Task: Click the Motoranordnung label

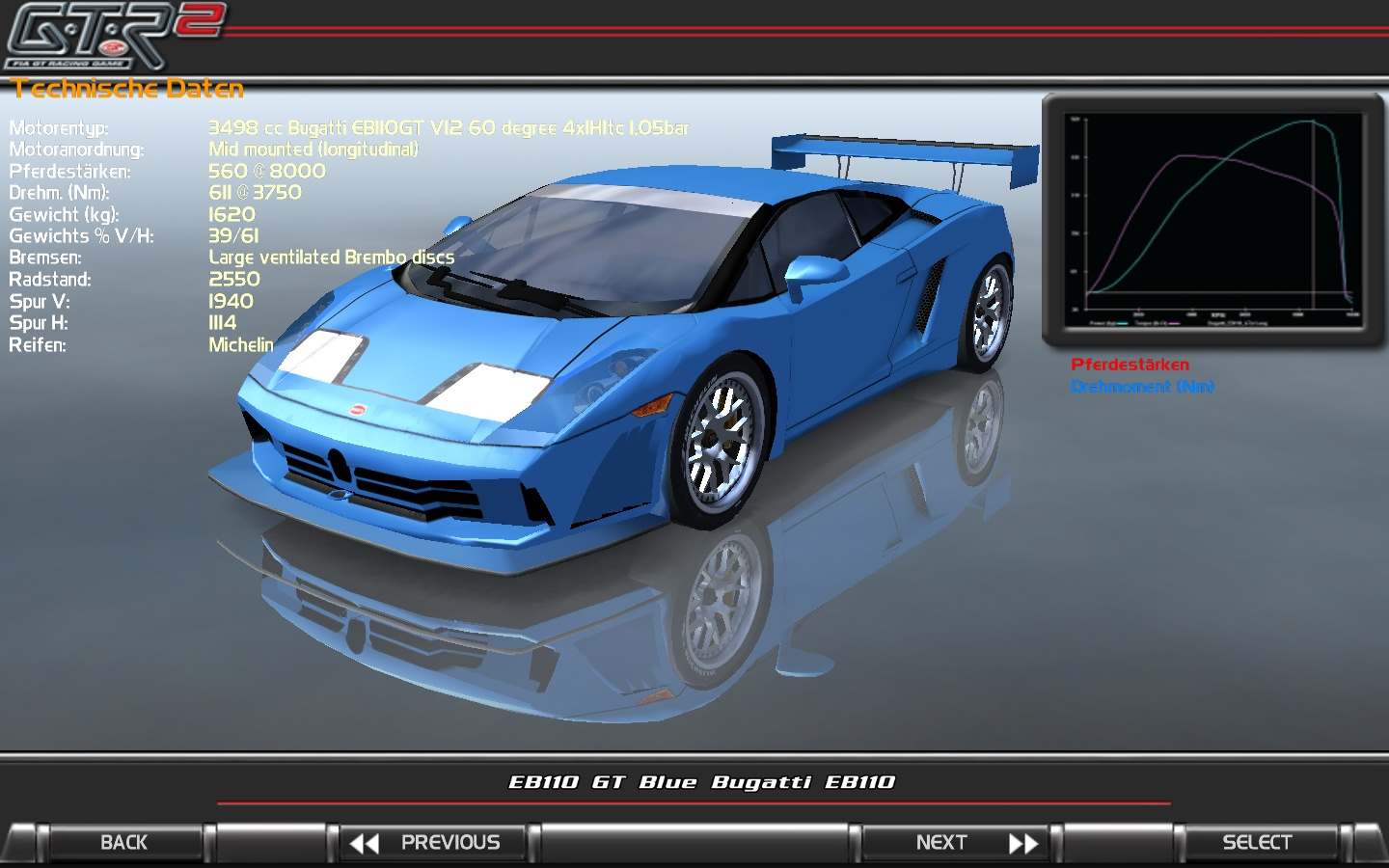Action: click(76, 149)
